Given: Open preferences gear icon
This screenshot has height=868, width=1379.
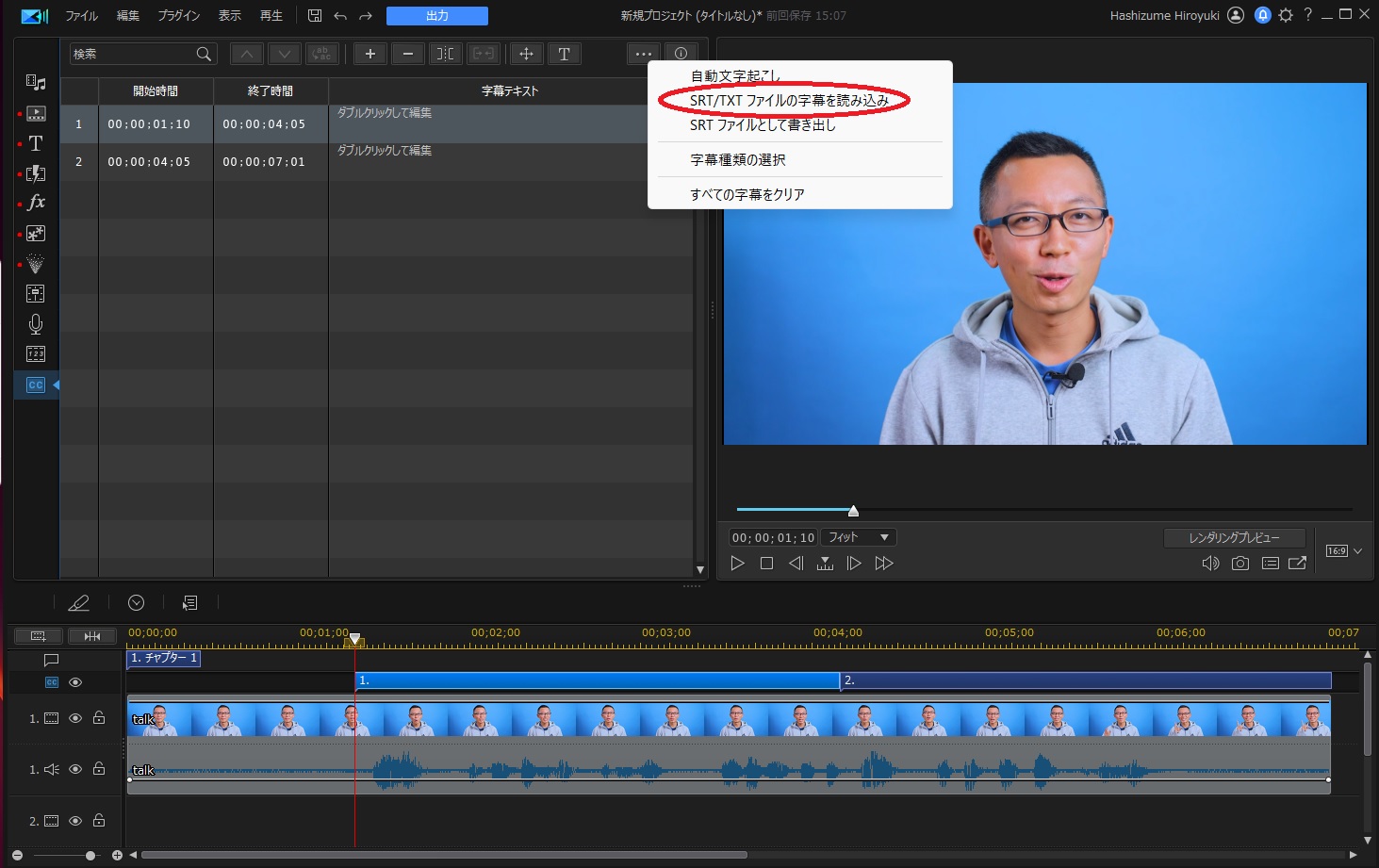Looking at the screenshot, I should pyautogui.click(x=1286, y=15).
